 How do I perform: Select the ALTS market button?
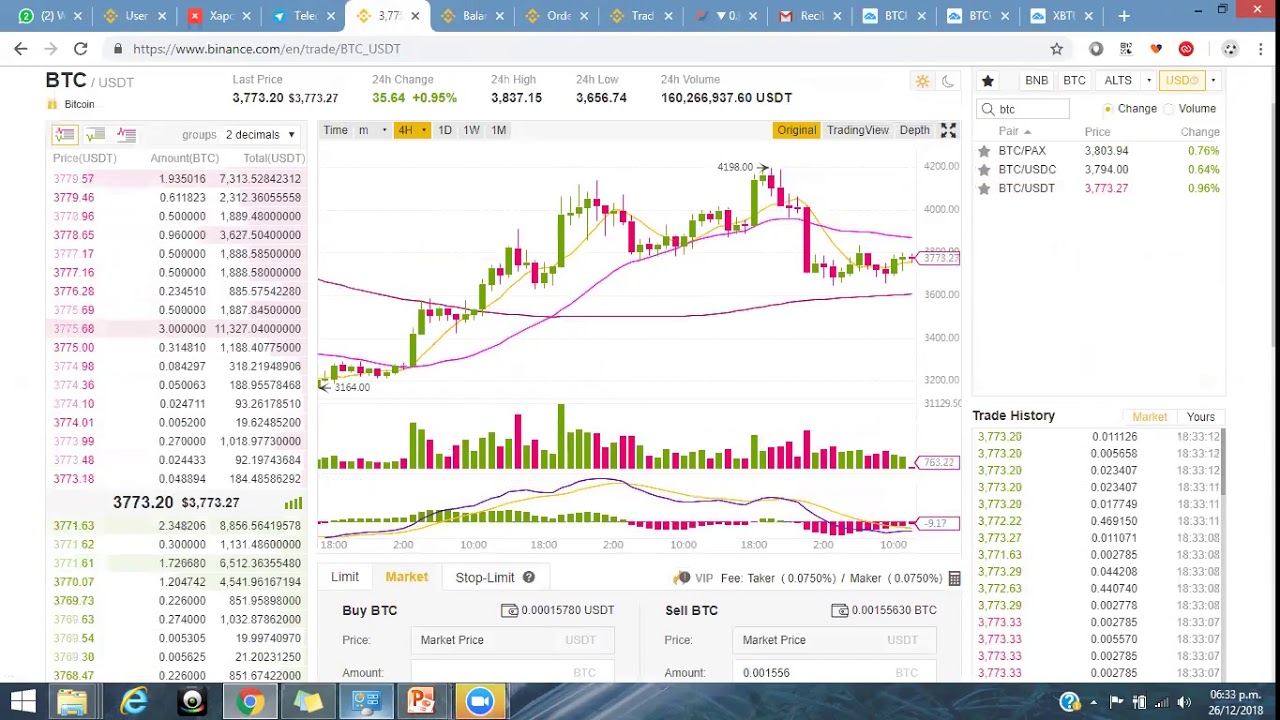(x=1118, y=81)
